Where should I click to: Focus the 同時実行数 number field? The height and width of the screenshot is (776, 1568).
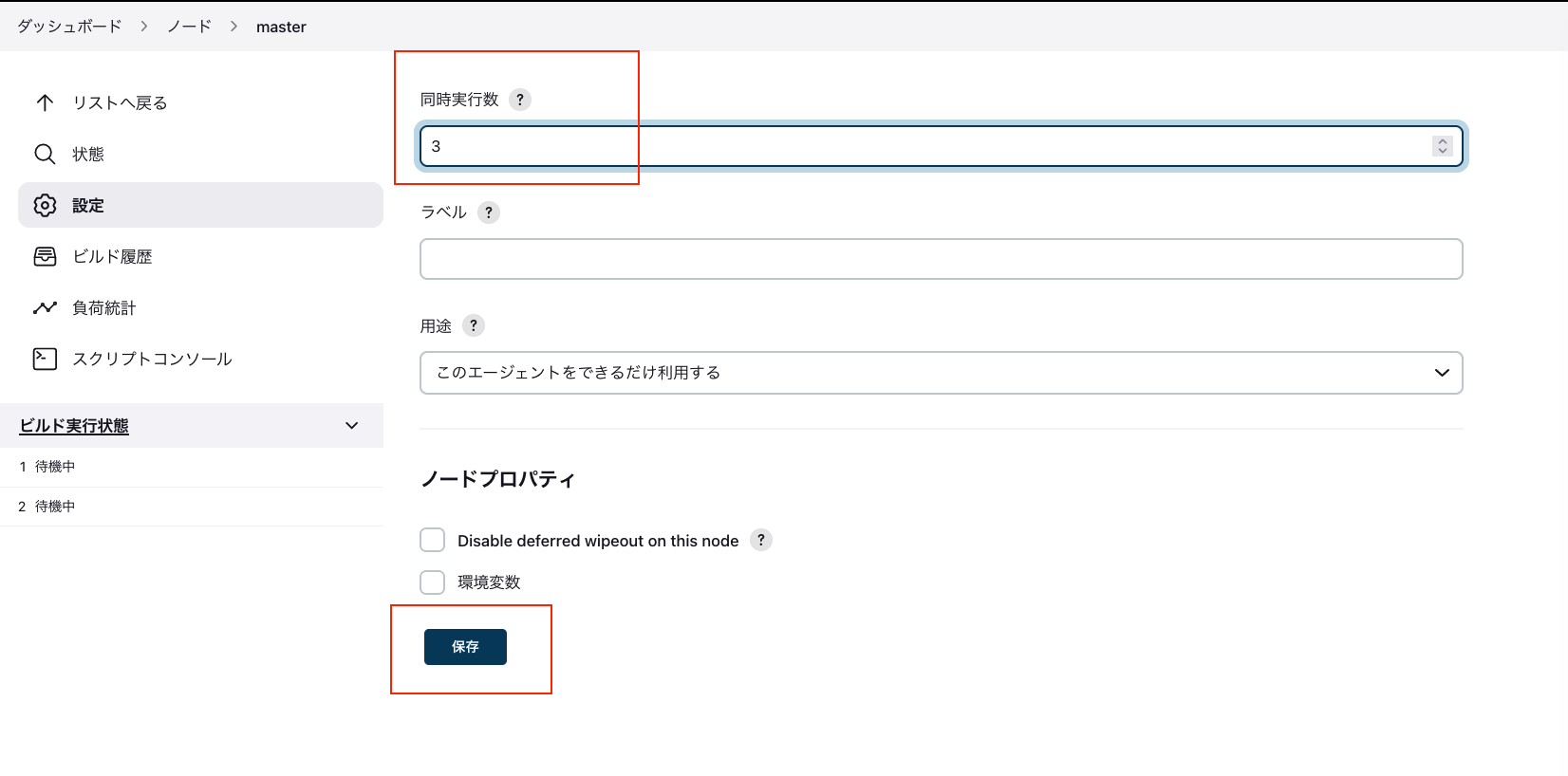(942, 146)
